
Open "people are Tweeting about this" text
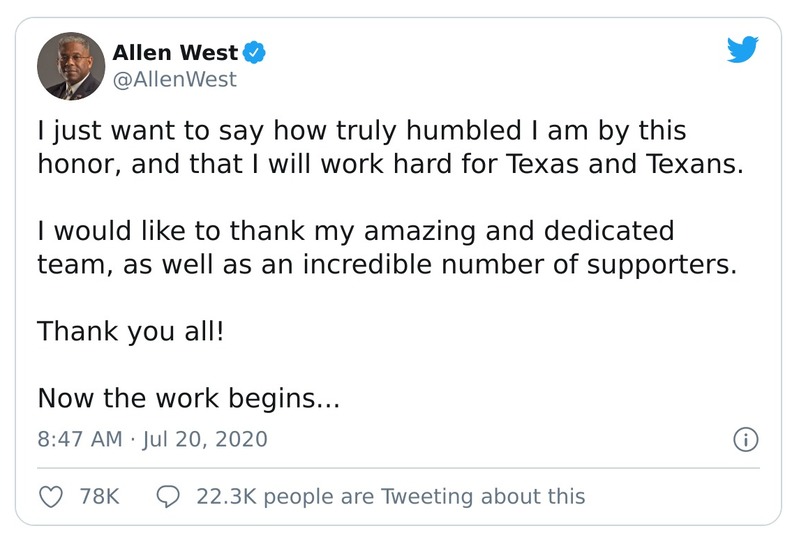[424, 496]
